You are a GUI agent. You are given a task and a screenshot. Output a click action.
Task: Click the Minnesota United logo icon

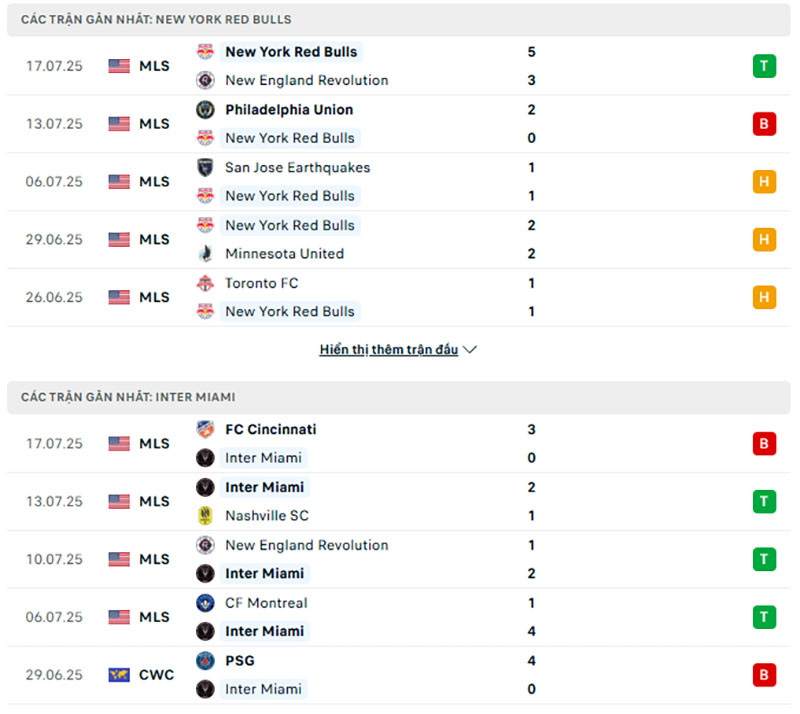pos(205,254)
